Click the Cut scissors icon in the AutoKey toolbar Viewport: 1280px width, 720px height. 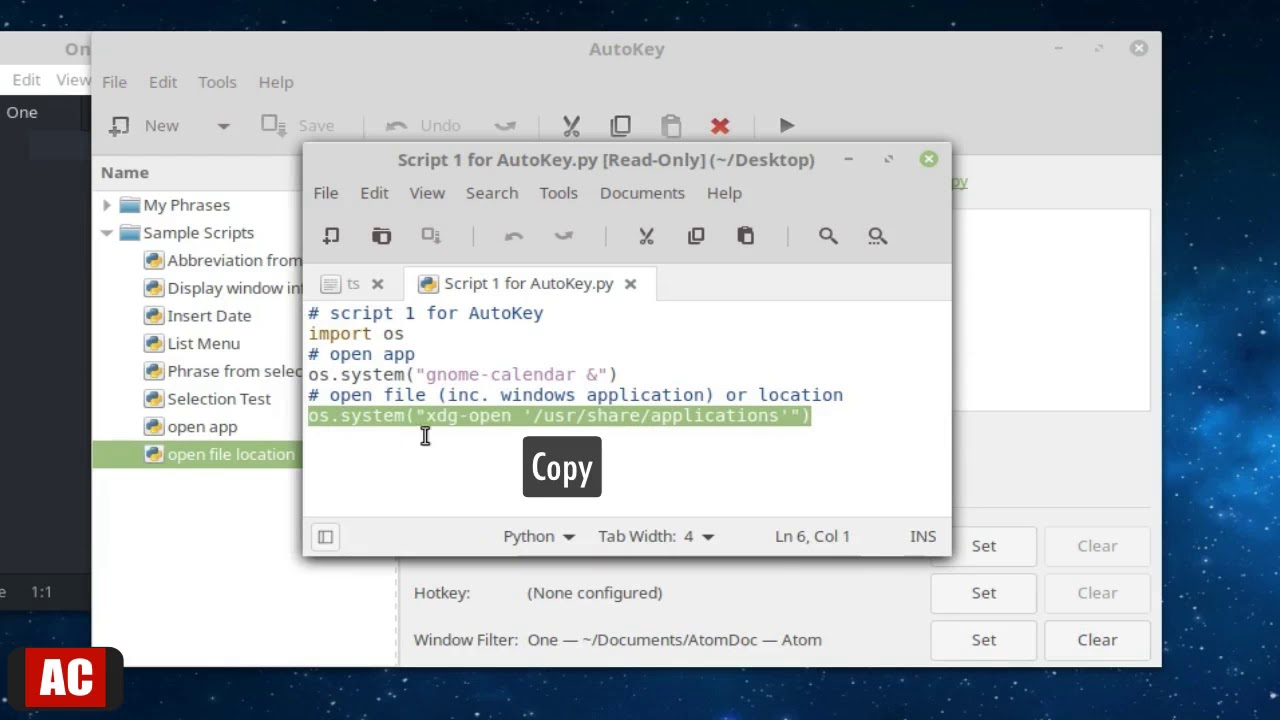point(571,126)
